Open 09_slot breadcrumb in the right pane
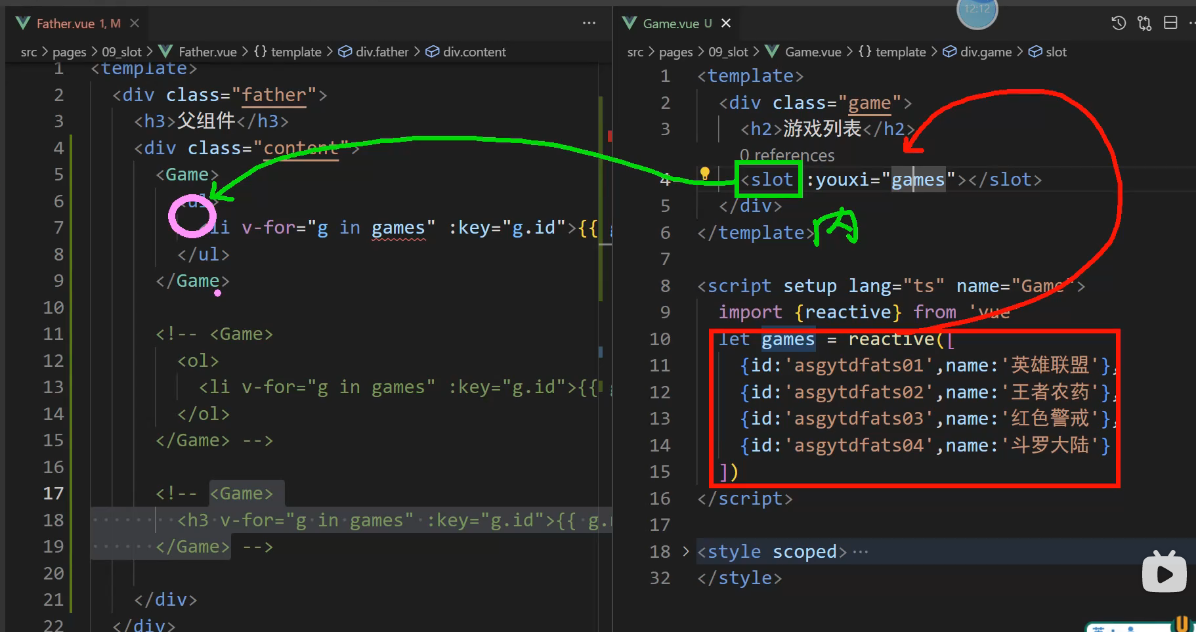 point(728,52)
